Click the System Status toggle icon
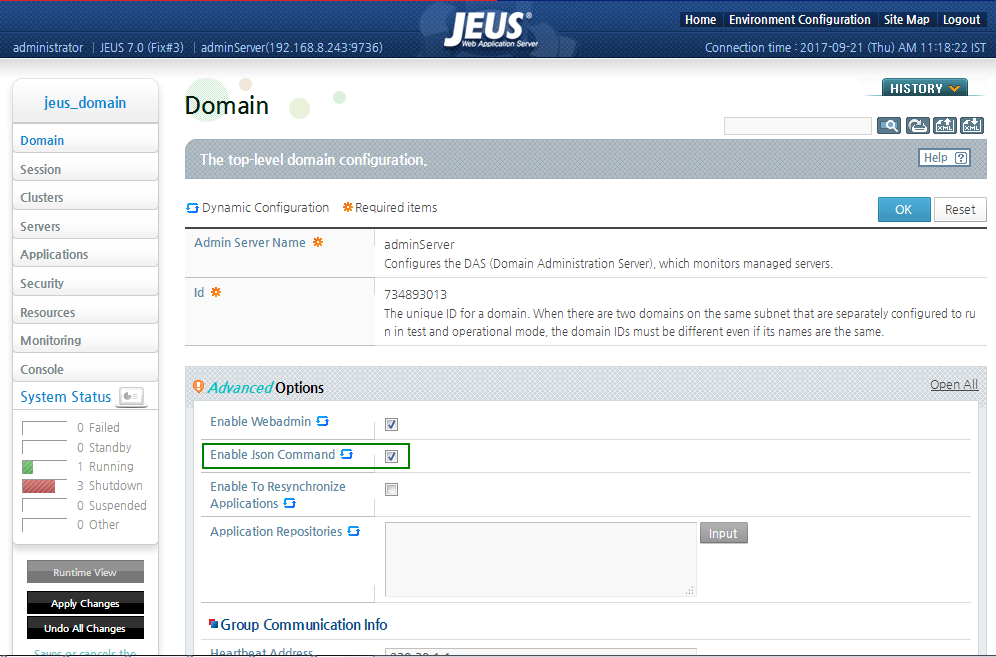The image size is (996, 657). tap(132, 396)
